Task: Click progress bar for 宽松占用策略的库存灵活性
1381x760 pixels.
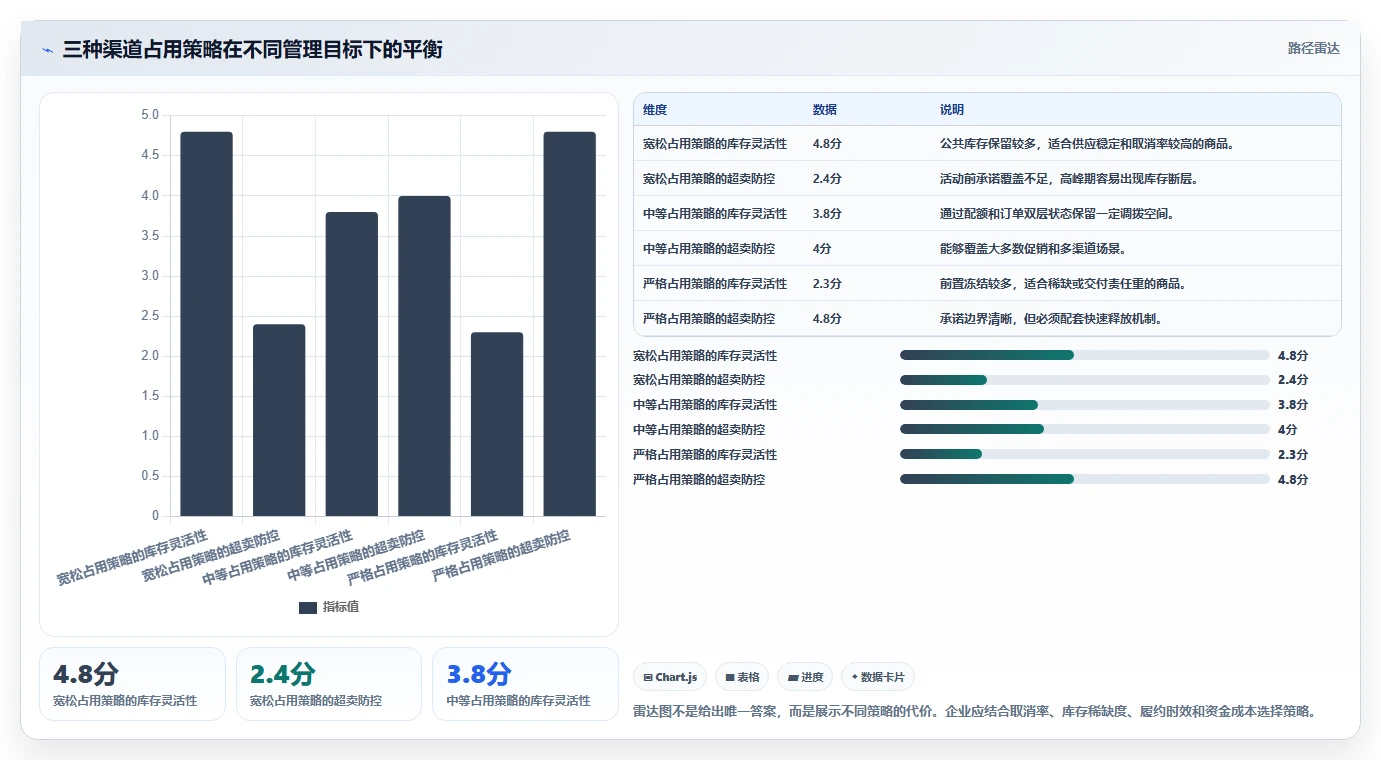Action: (1085, 355)
